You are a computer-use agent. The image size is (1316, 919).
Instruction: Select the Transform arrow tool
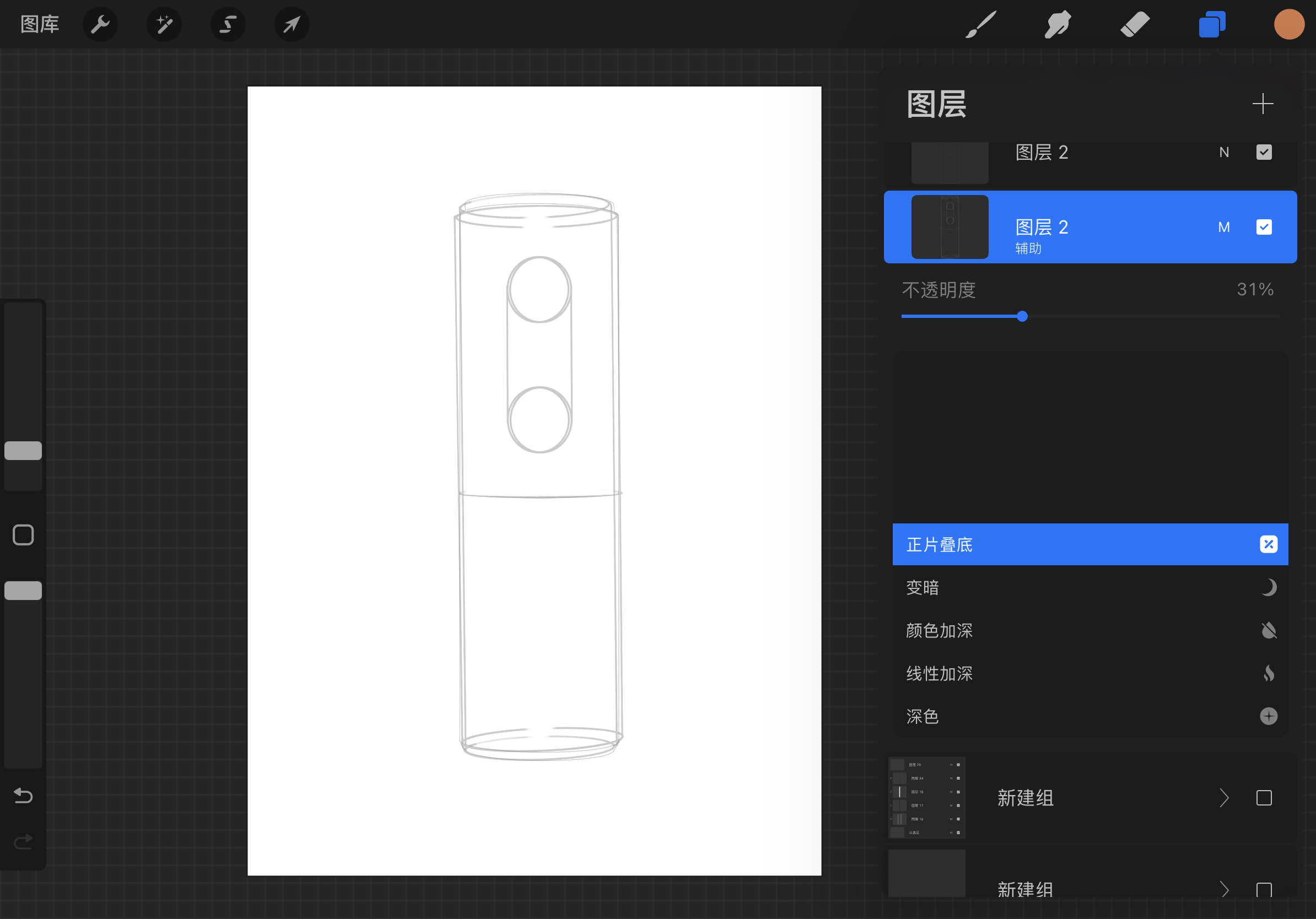pos(292,24)
